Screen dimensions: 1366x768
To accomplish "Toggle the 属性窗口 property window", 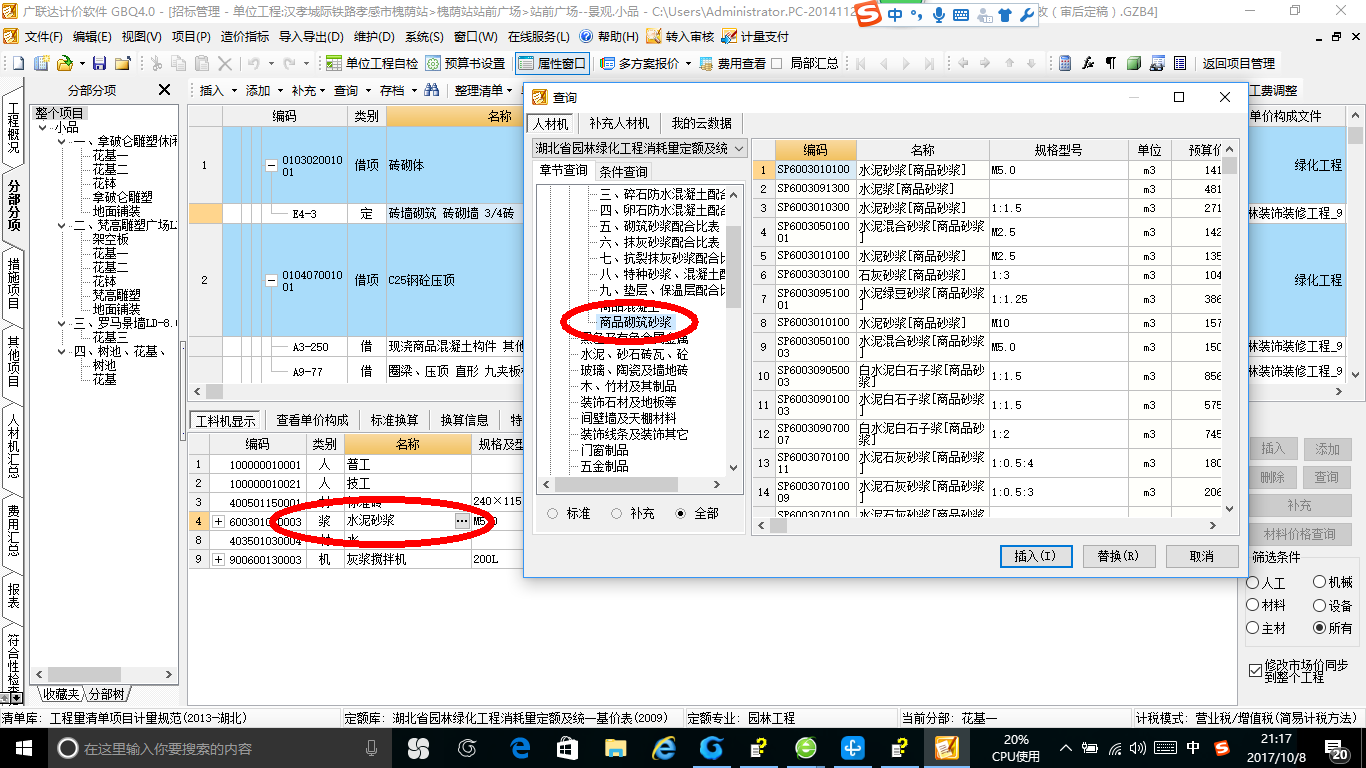I will point(553,63).
